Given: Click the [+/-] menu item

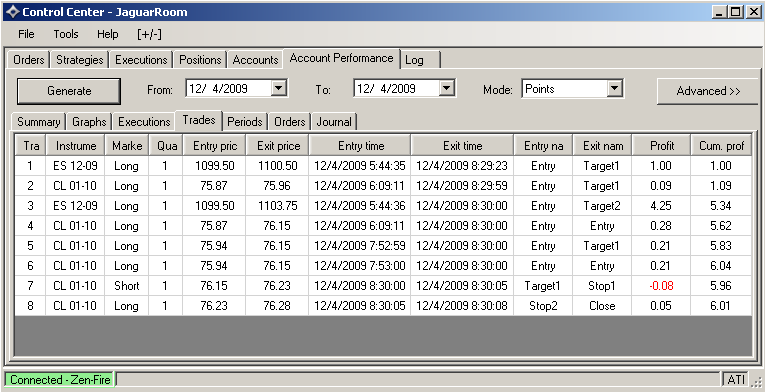Looking at the screenshot, I should click(x=149, y=34).
